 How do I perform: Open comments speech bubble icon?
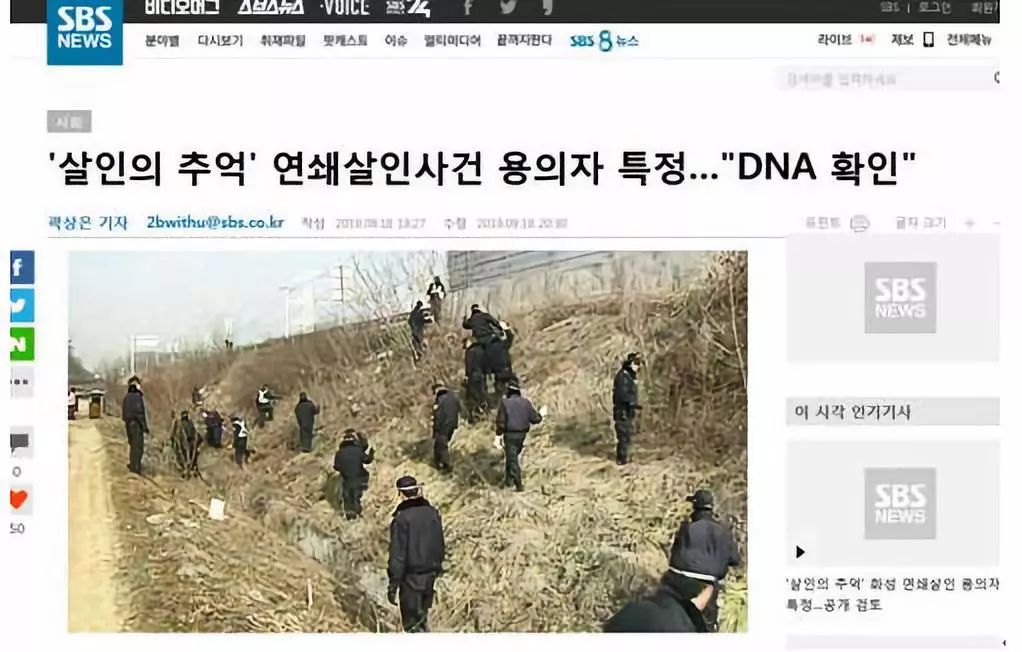pyautogui.click(x=20, y=443)
